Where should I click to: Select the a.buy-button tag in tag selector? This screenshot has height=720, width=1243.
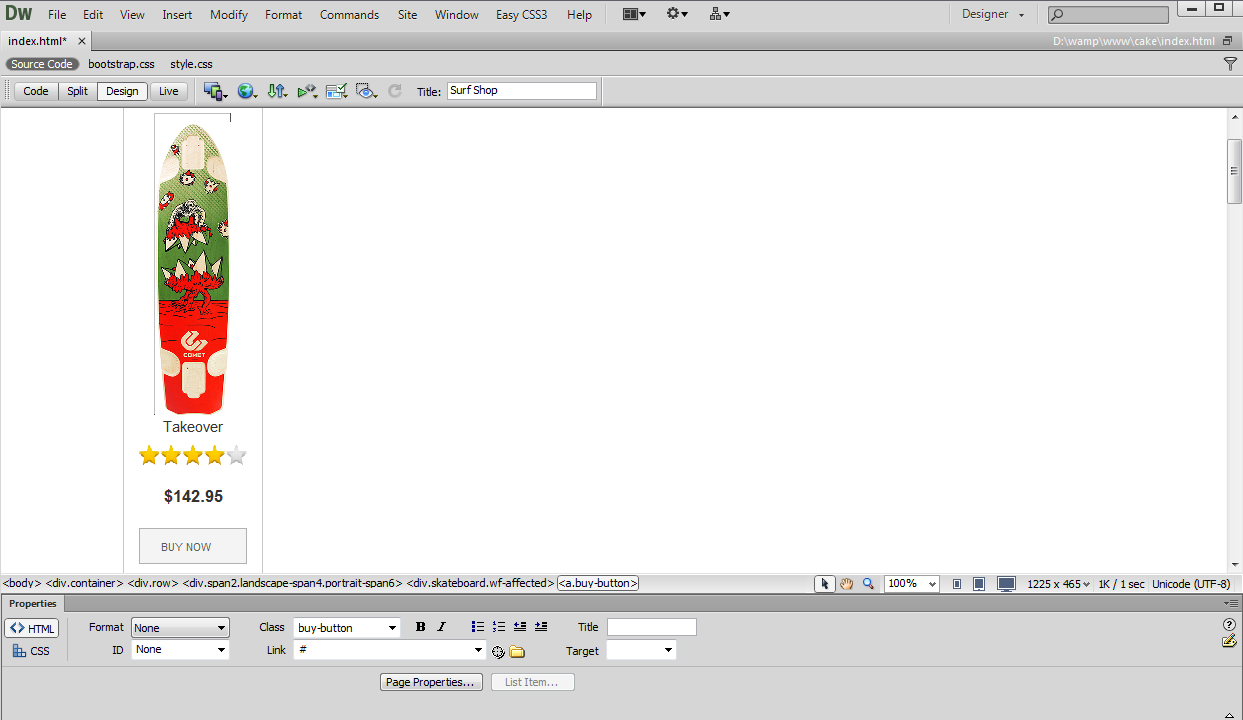pyautogui.click(x=598, y=583)
